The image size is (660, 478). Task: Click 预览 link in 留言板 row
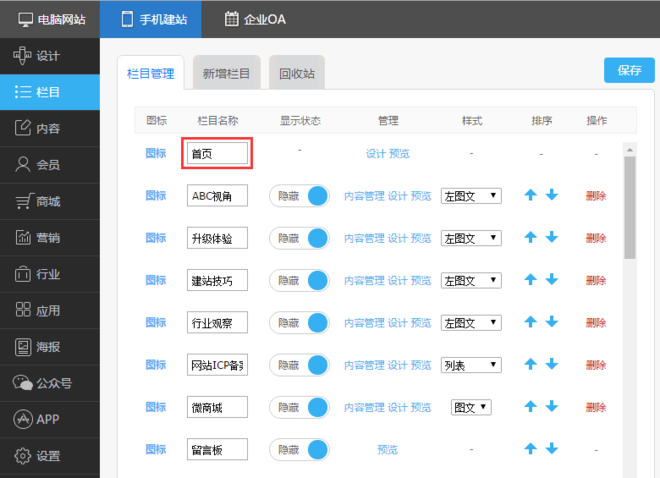tap(388, 450)
